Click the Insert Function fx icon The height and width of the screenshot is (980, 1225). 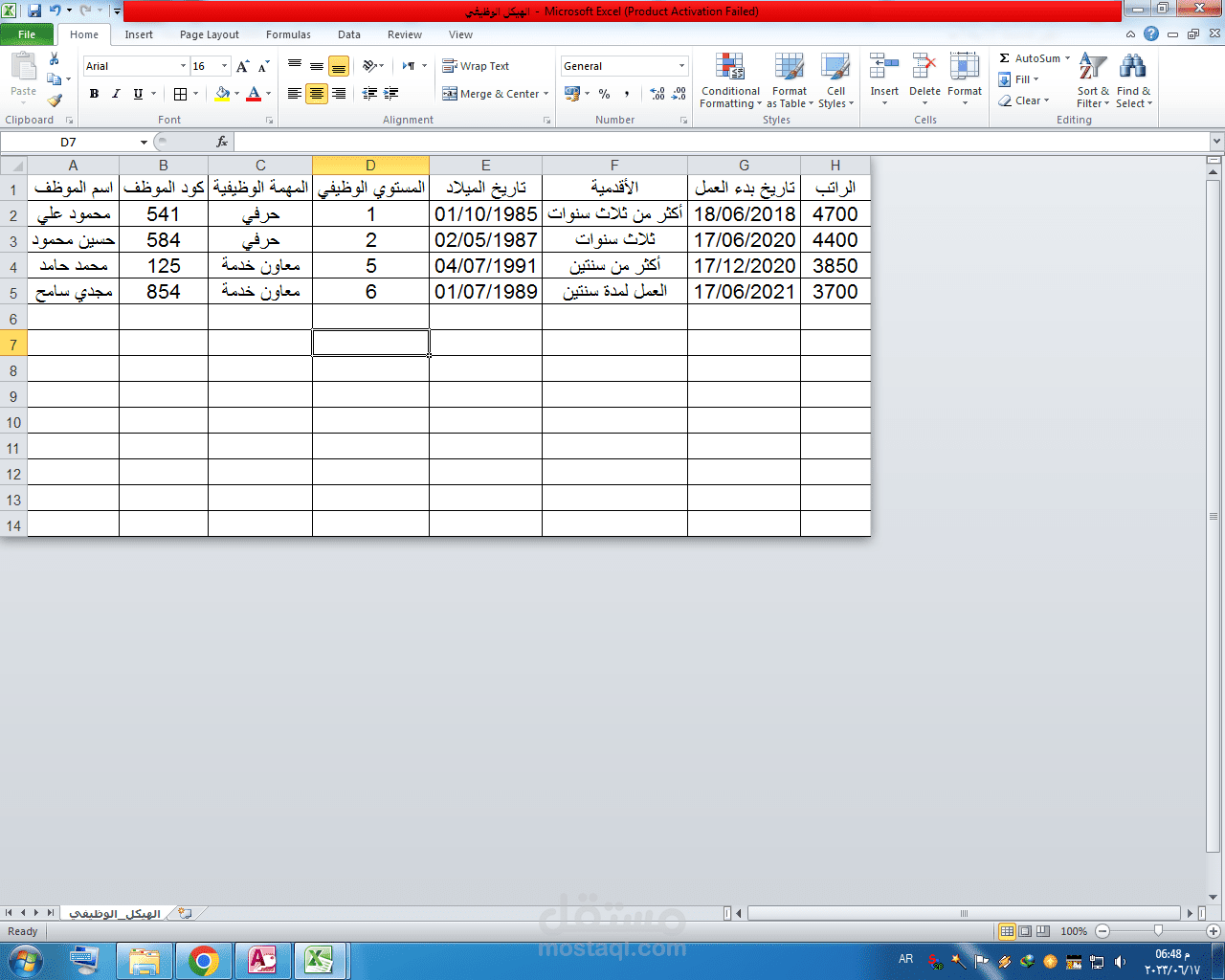(x=222, y=142)
